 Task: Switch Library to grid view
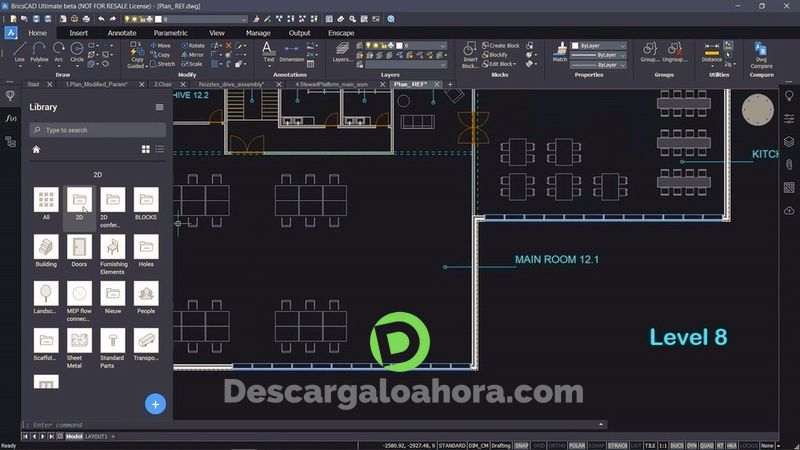click(x=146, y=149)
